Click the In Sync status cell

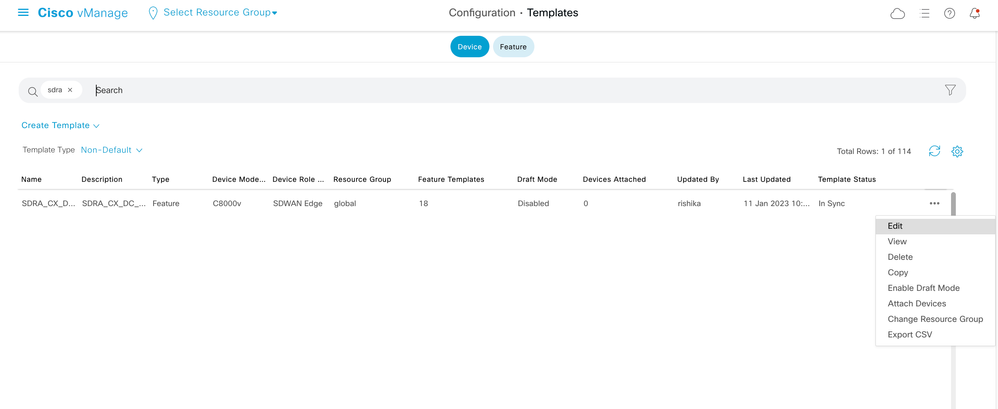pos(832,204)
